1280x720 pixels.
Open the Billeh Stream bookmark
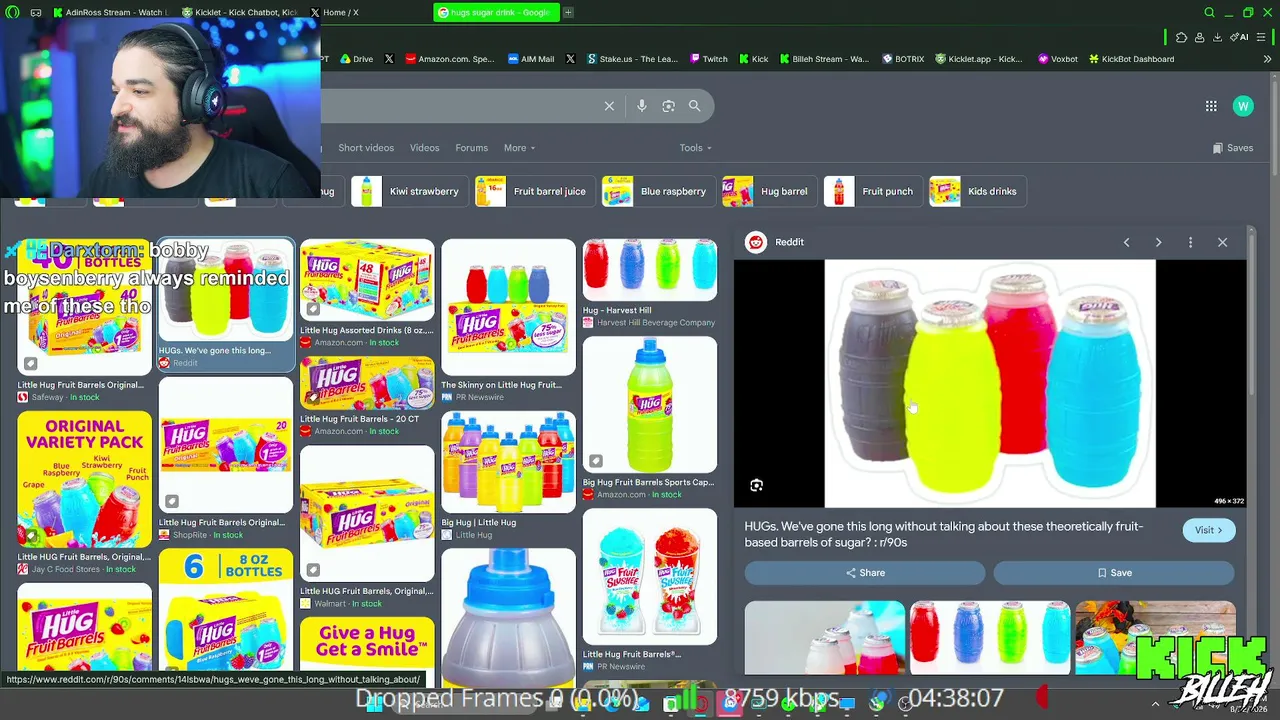tap(824, 59)
